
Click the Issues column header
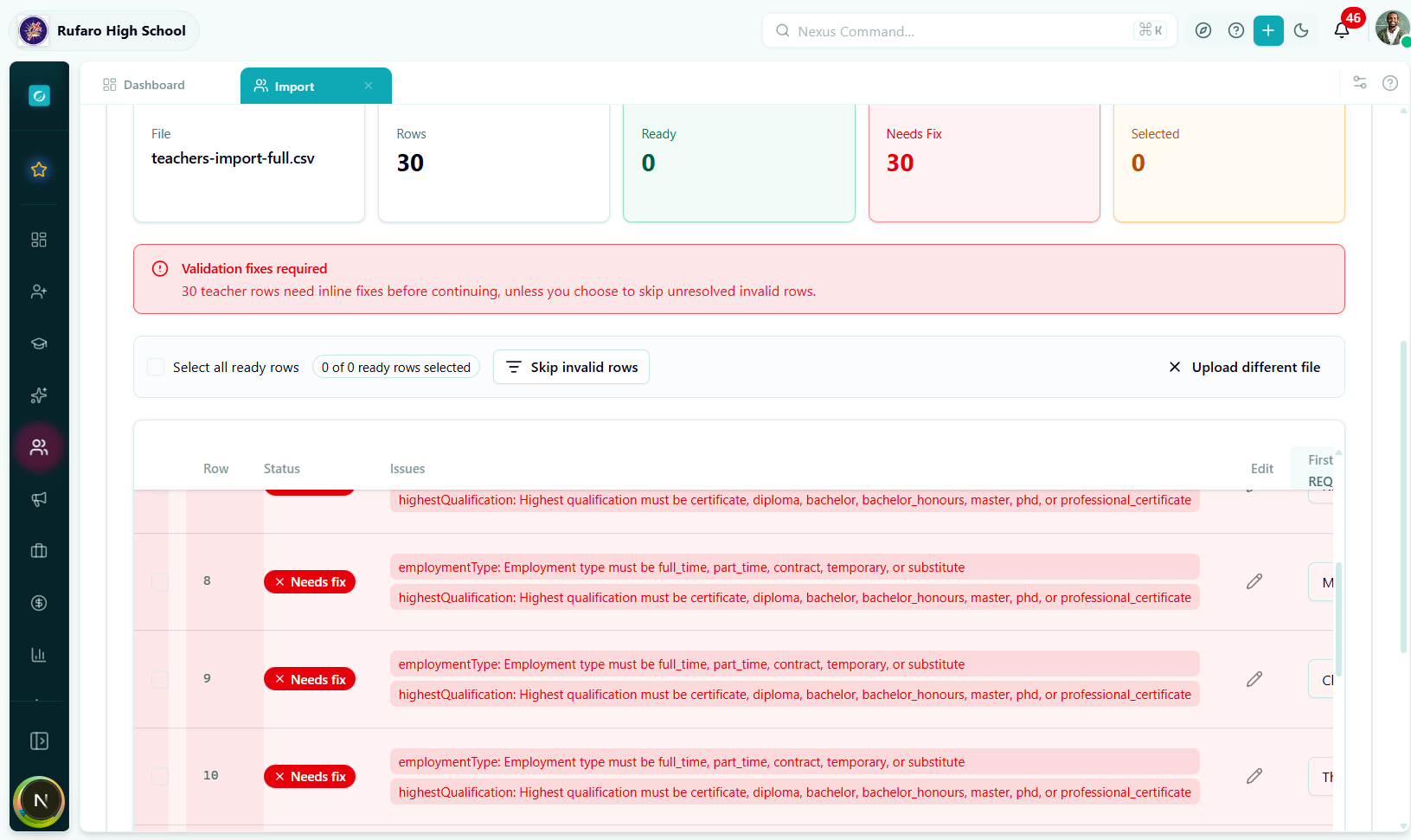point(407,469)
